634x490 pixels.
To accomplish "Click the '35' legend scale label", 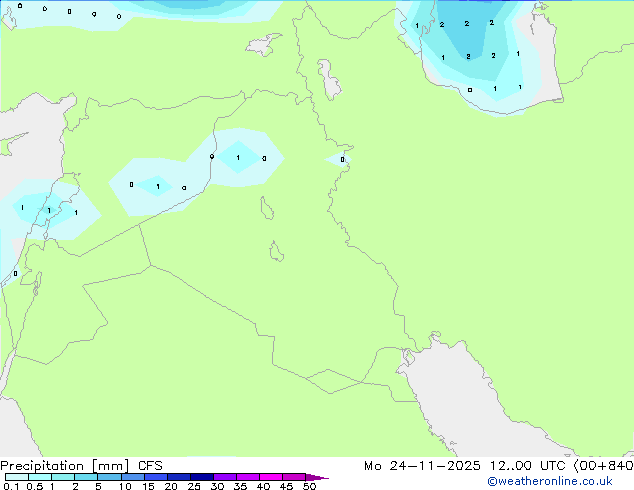I will 240,486.
